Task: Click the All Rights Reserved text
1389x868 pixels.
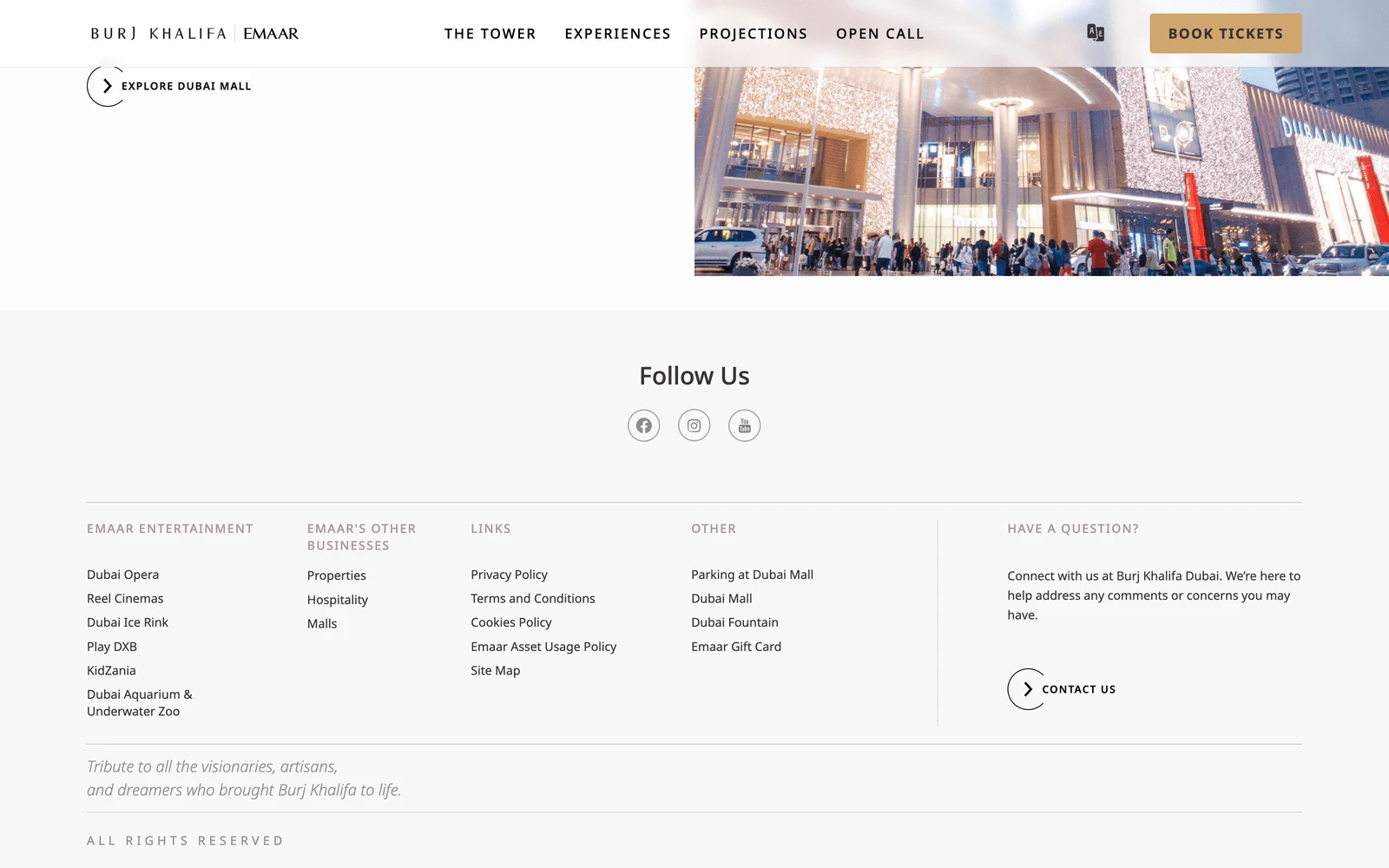Action: pyautogui.click(x=186, y=841)
